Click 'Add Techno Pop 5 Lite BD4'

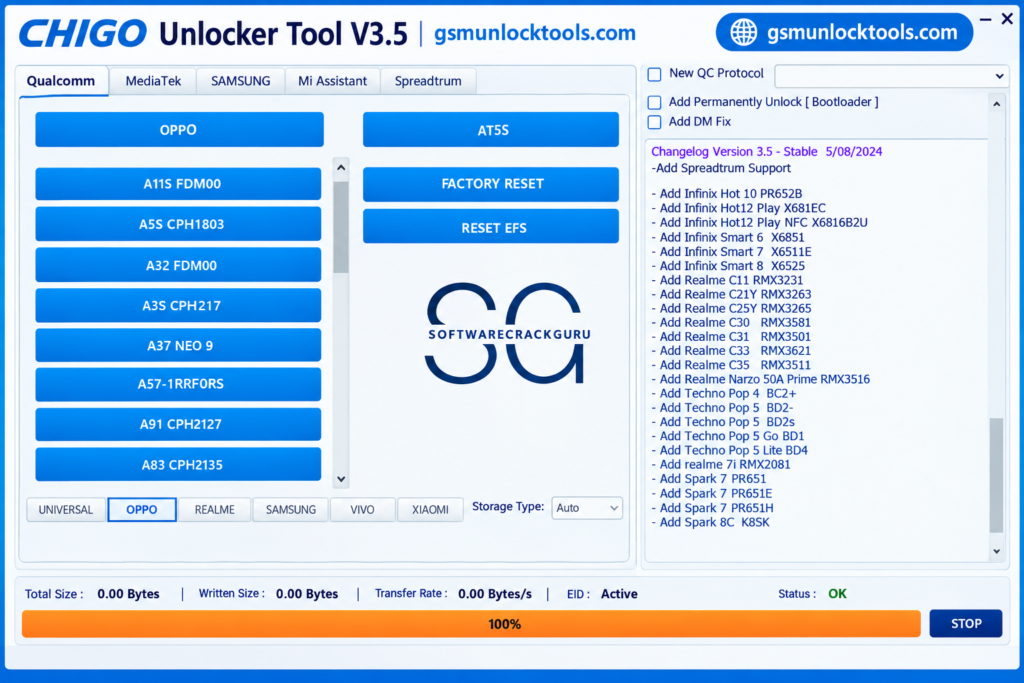[729, 451]
